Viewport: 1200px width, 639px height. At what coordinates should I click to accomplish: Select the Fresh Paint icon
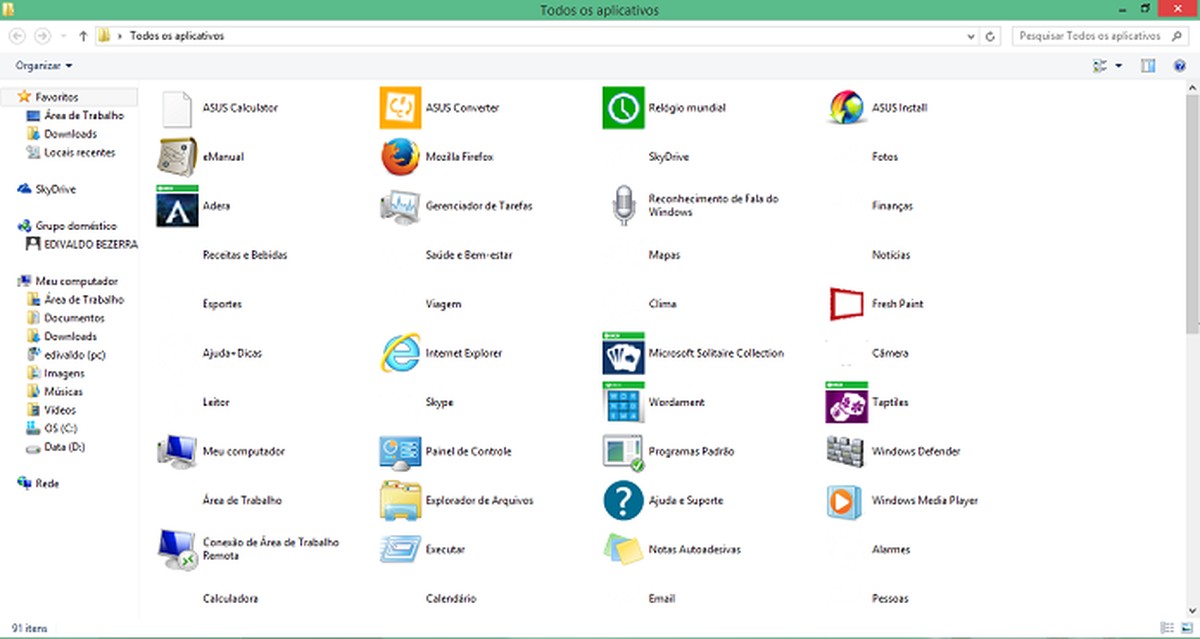pyautogui.click(x=845, y=304)
